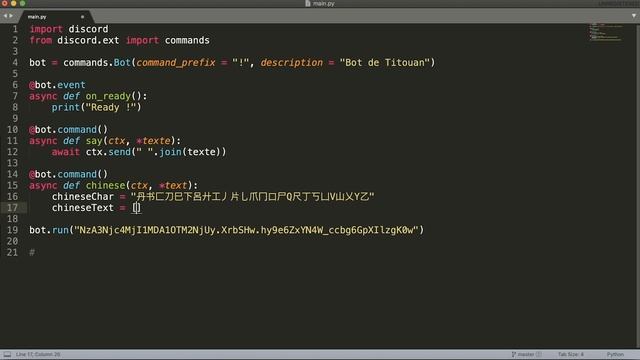Click the word commands on line 2
The image size is (640, 360).
click(x=187, y=40)
